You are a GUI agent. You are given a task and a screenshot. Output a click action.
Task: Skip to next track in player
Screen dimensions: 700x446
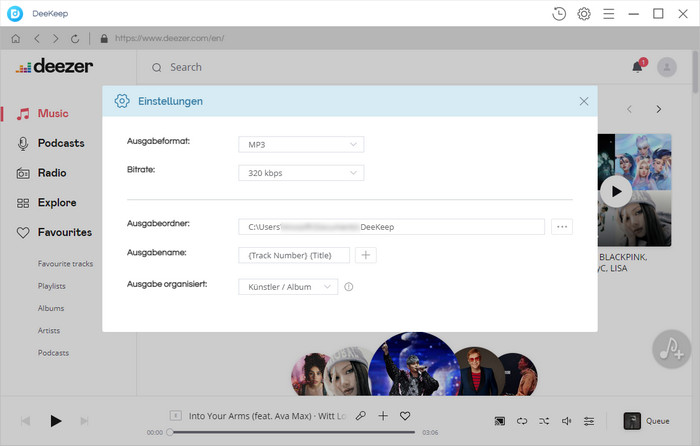point(84,421)
